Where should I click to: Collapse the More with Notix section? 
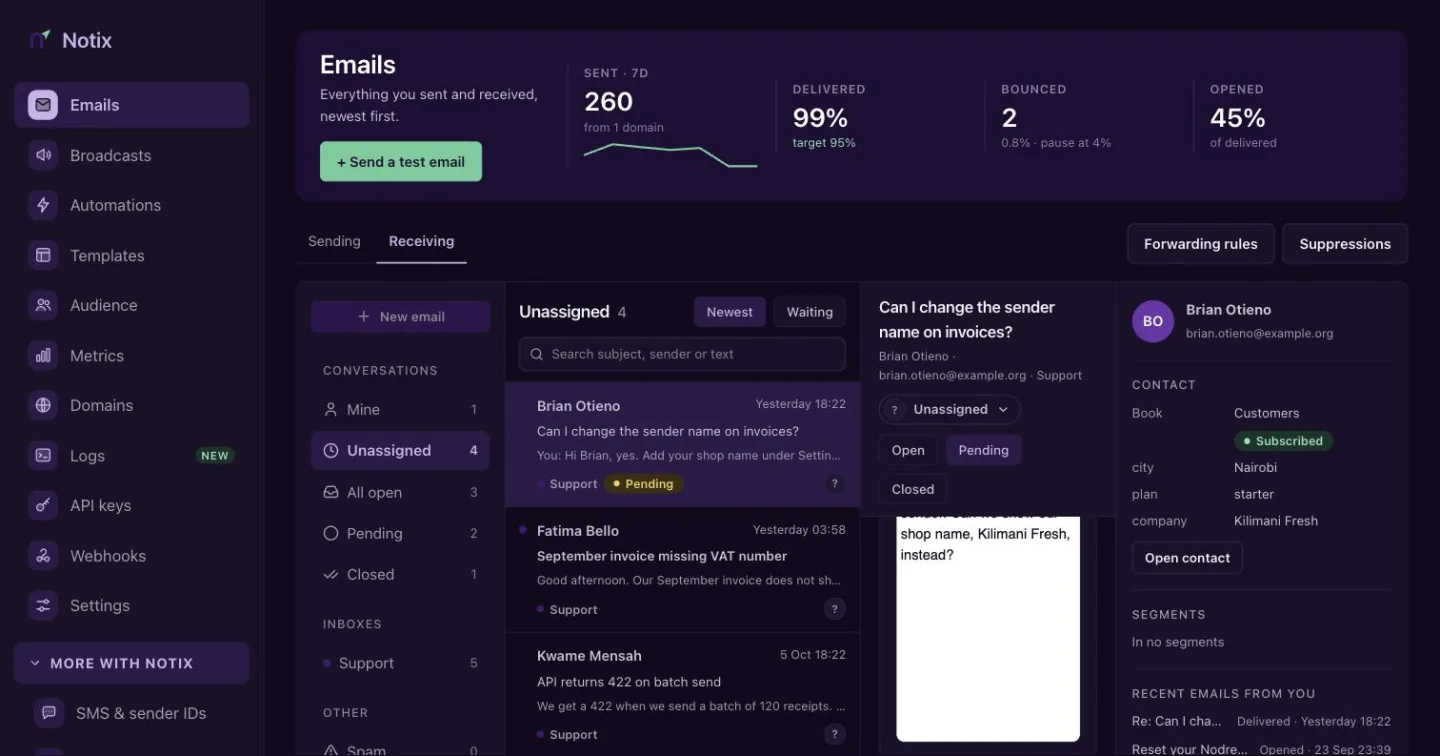131,663
